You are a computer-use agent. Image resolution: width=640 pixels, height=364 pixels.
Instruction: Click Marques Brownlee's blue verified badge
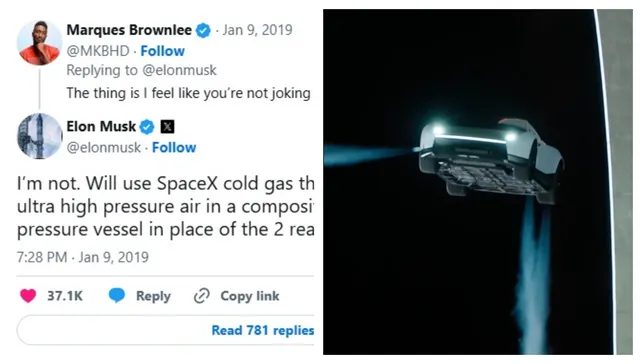coord(203,31)
